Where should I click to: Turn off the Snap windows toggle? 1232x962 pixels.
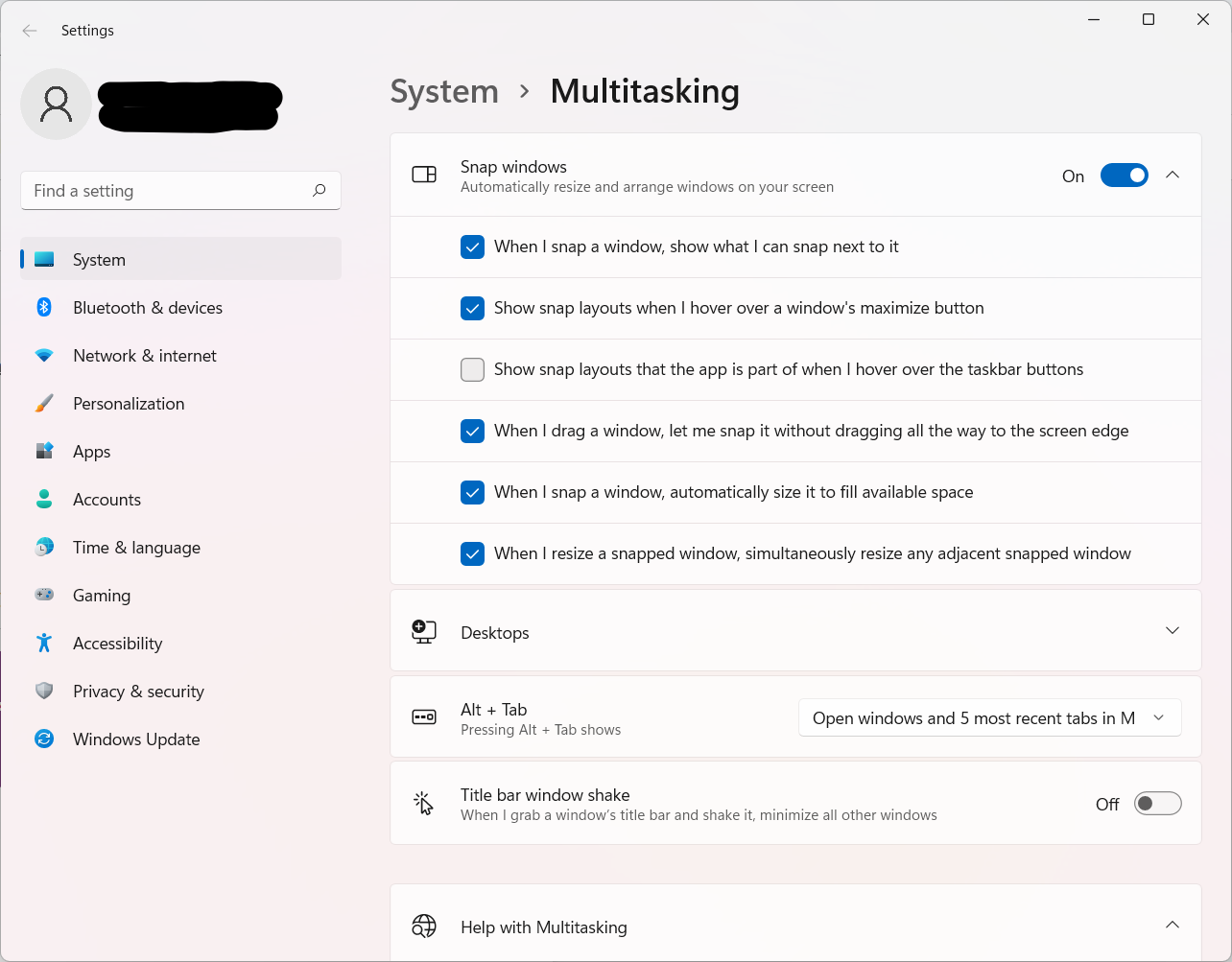[1125, 176]
